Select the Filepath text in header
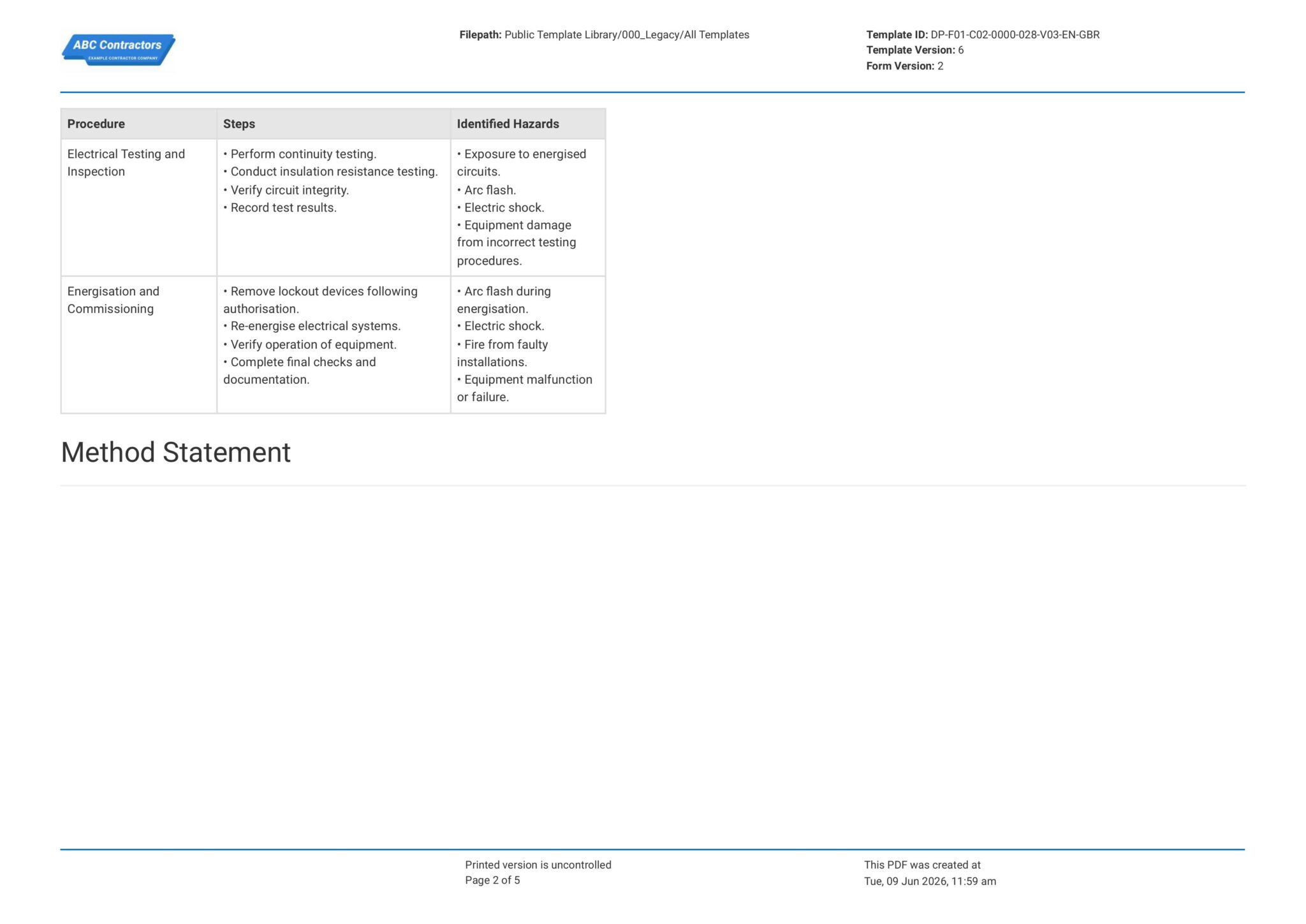The width and height of the screenshot is (1306, 924). pos(604,35)
